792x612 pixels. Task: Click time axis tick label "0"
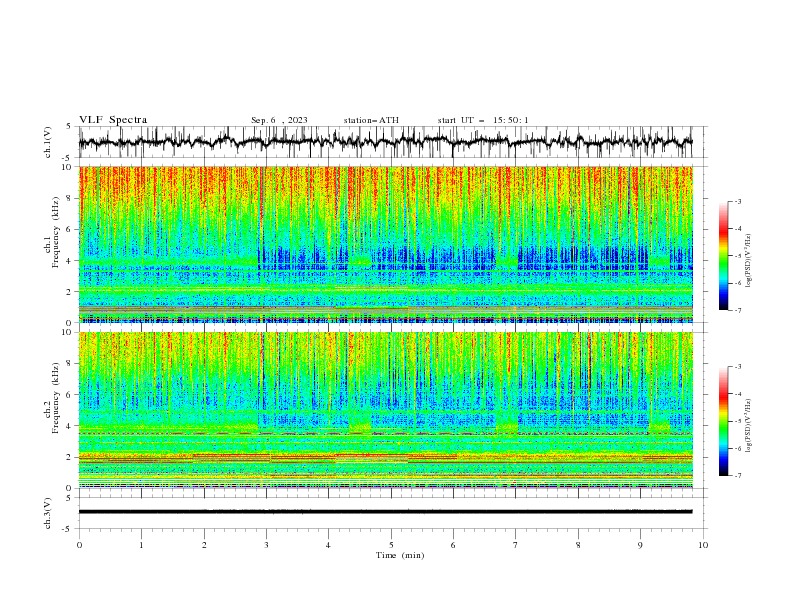79,545
